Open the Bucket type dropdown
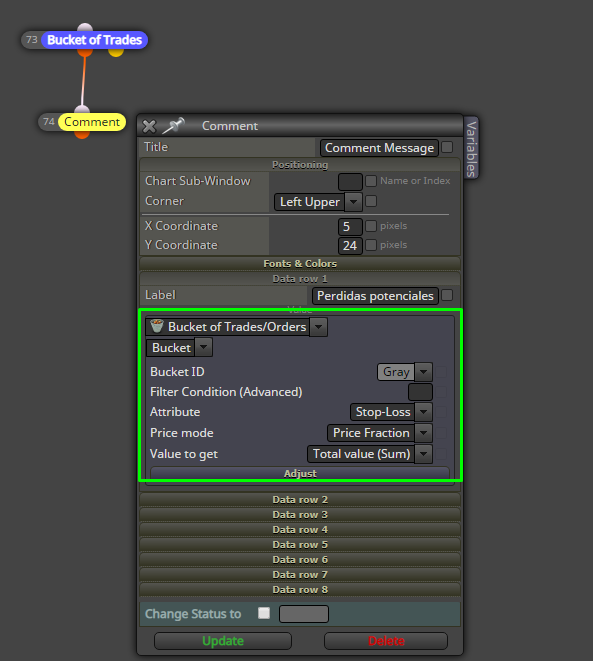Screen dimensions: 593x661 coord(179,348)
